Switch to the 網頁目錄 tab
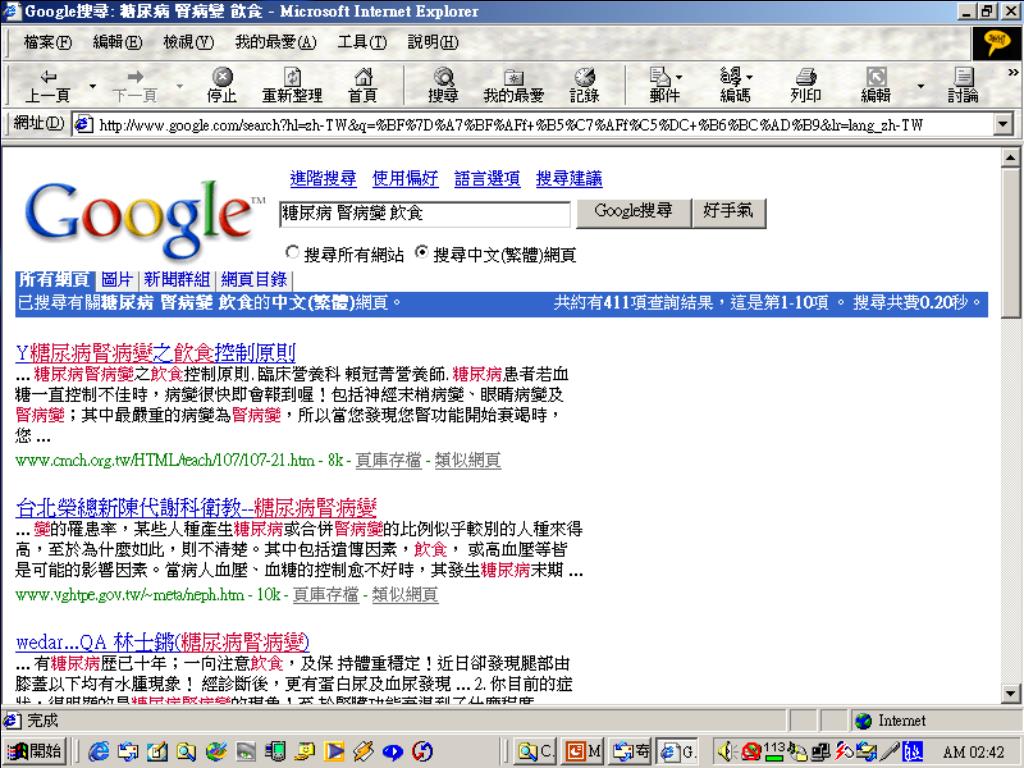 [254, 280]
